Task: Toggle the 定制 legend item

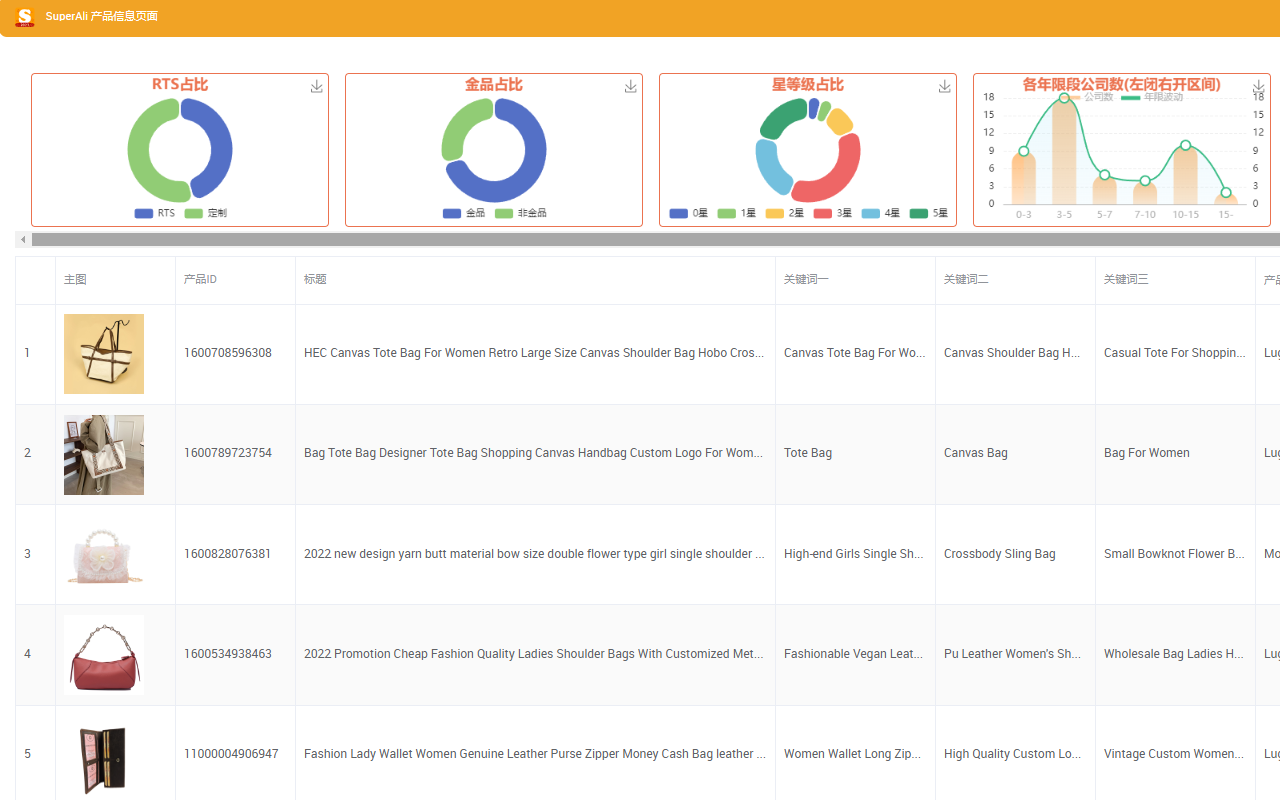Action: [206, 213]
